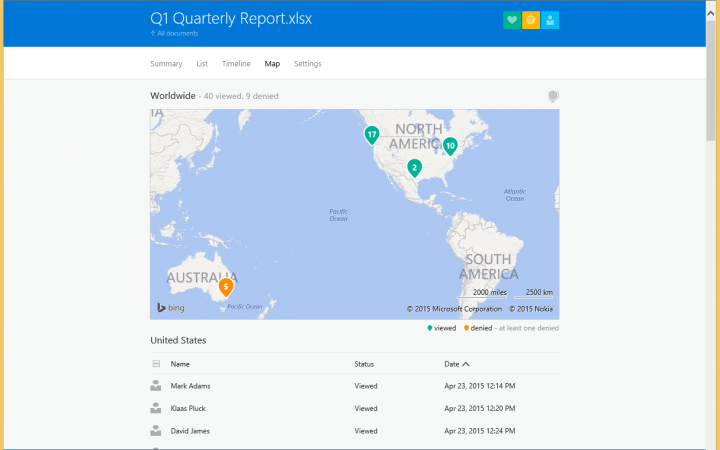Image resolution: width=720 pixels, height=450 pixels.
Task: Click the 2015 Microsoft Corporation copyright text
Action: click(x=454, y=309)
